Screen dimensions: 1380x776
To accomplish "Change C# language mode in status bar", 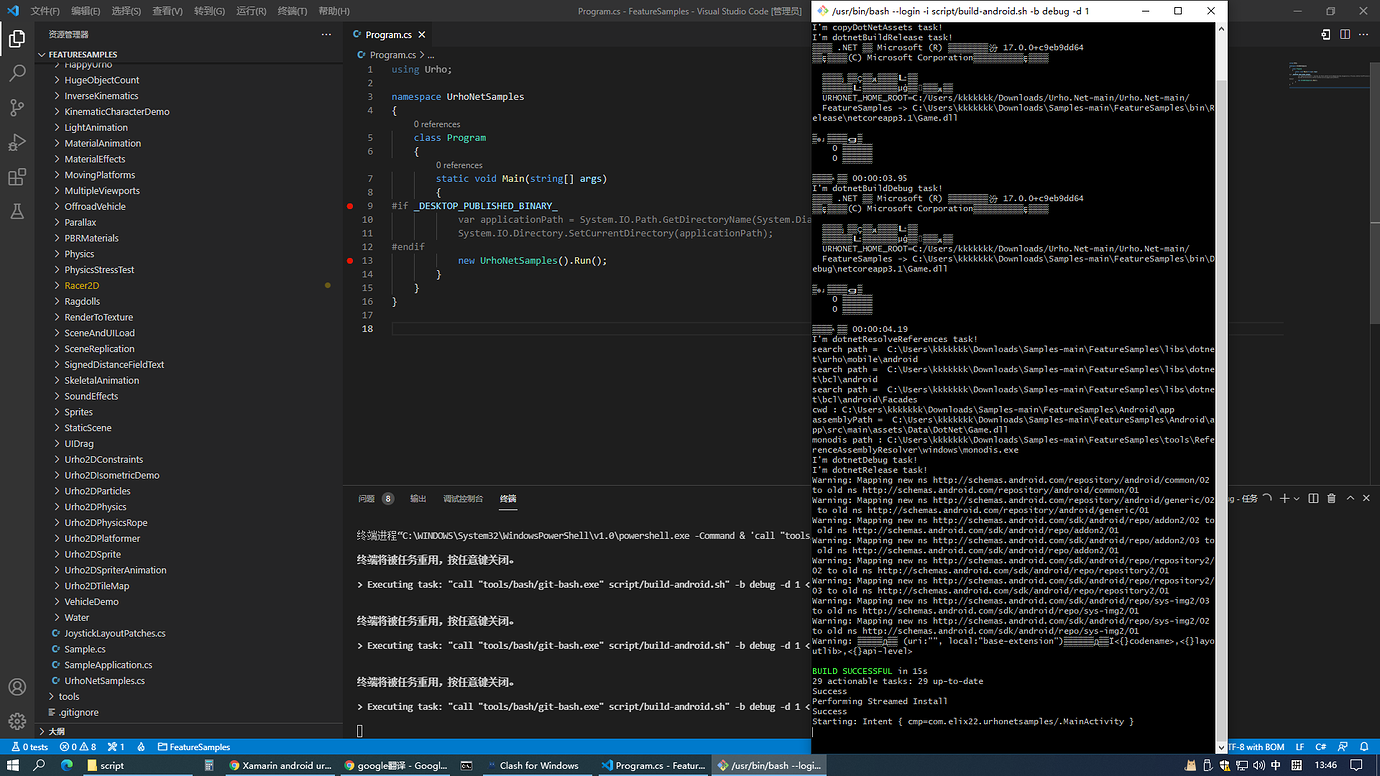I will 1321,747.
